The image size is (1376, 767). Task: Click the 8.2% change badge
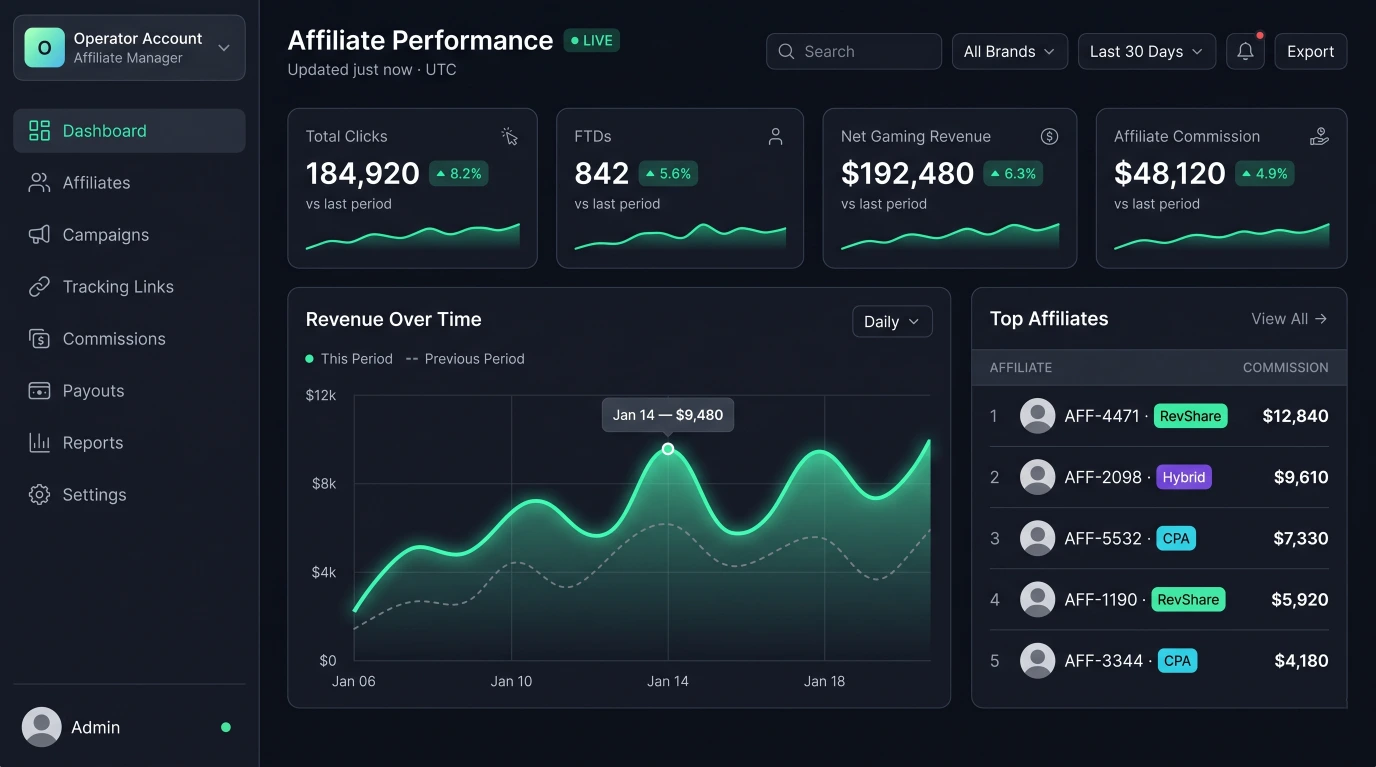pos(459,174)
